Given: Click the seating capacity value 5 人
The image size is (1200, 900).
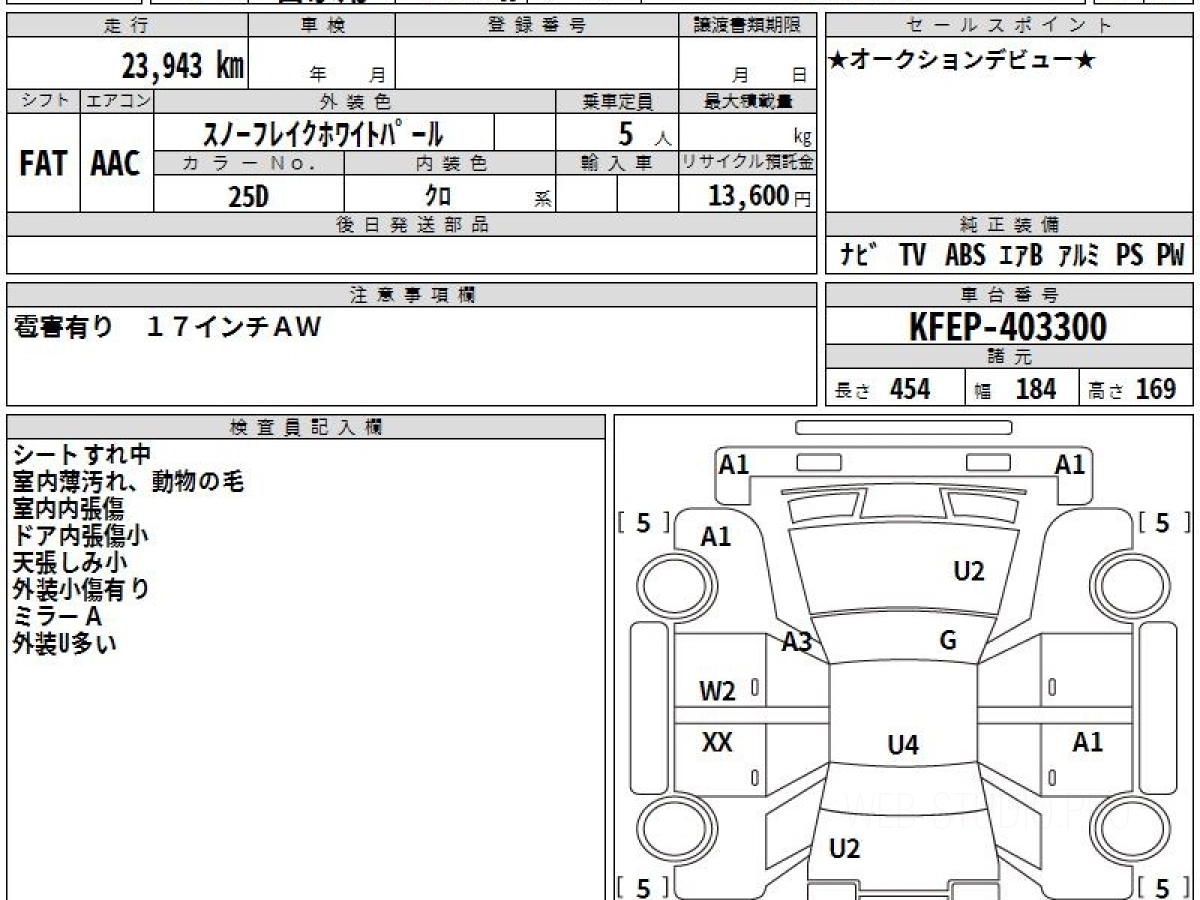Looking at the screenshot, I should 643,133.
